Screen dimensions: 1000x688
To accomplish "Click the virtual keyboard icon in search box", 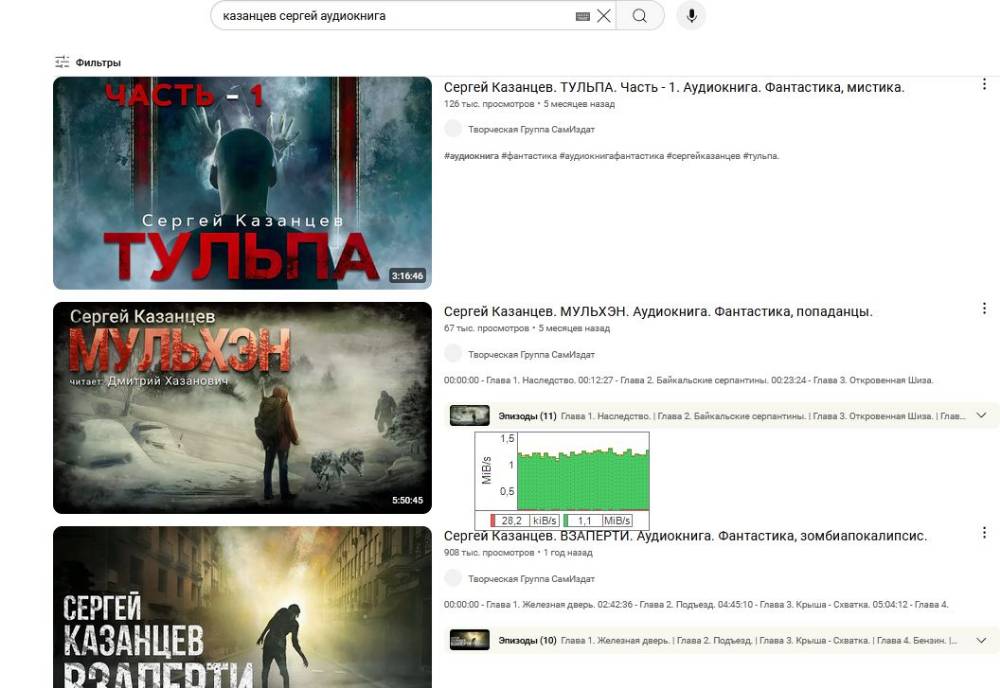I will tap(583, 16).
